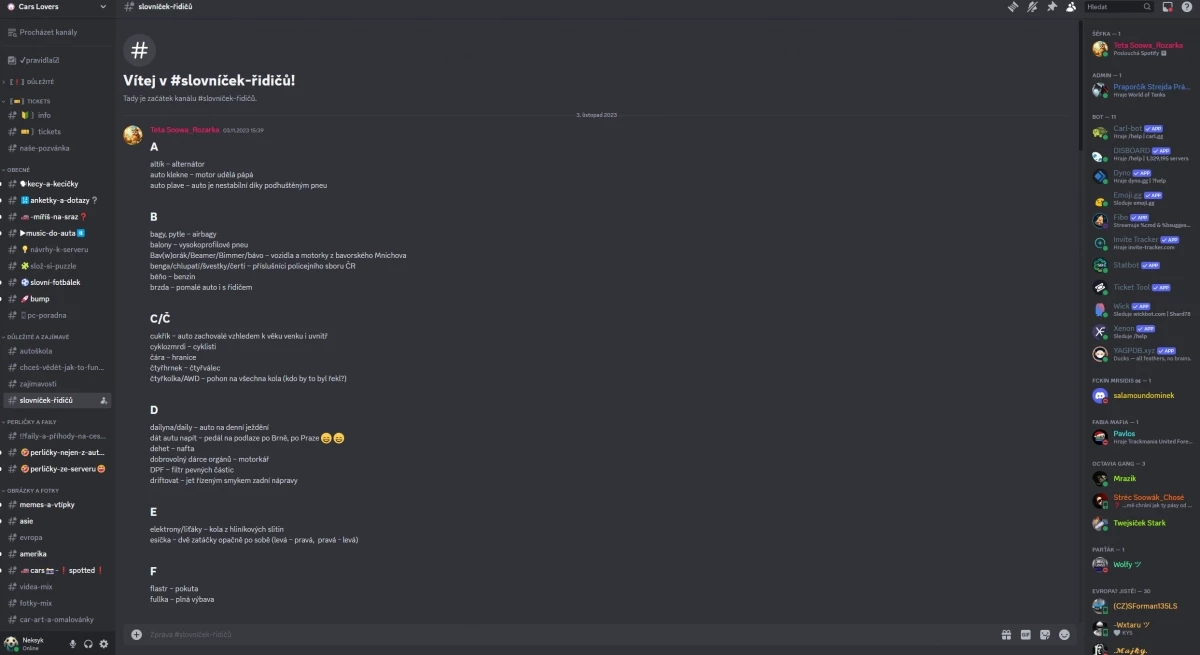
Task: Open the sticker picker
Action: coord(1045,634)
